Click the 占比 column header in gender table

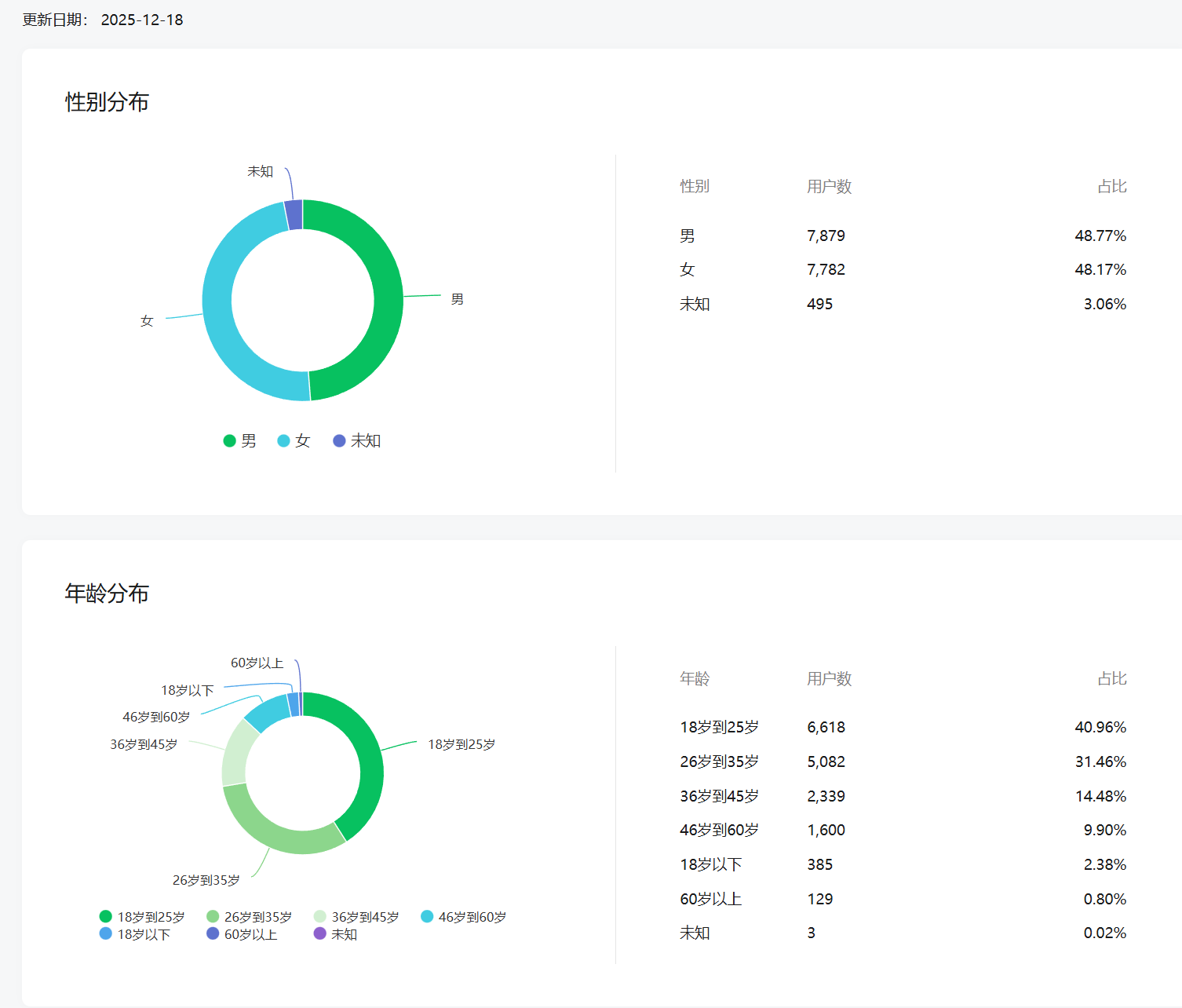(x=1111, y=186)
